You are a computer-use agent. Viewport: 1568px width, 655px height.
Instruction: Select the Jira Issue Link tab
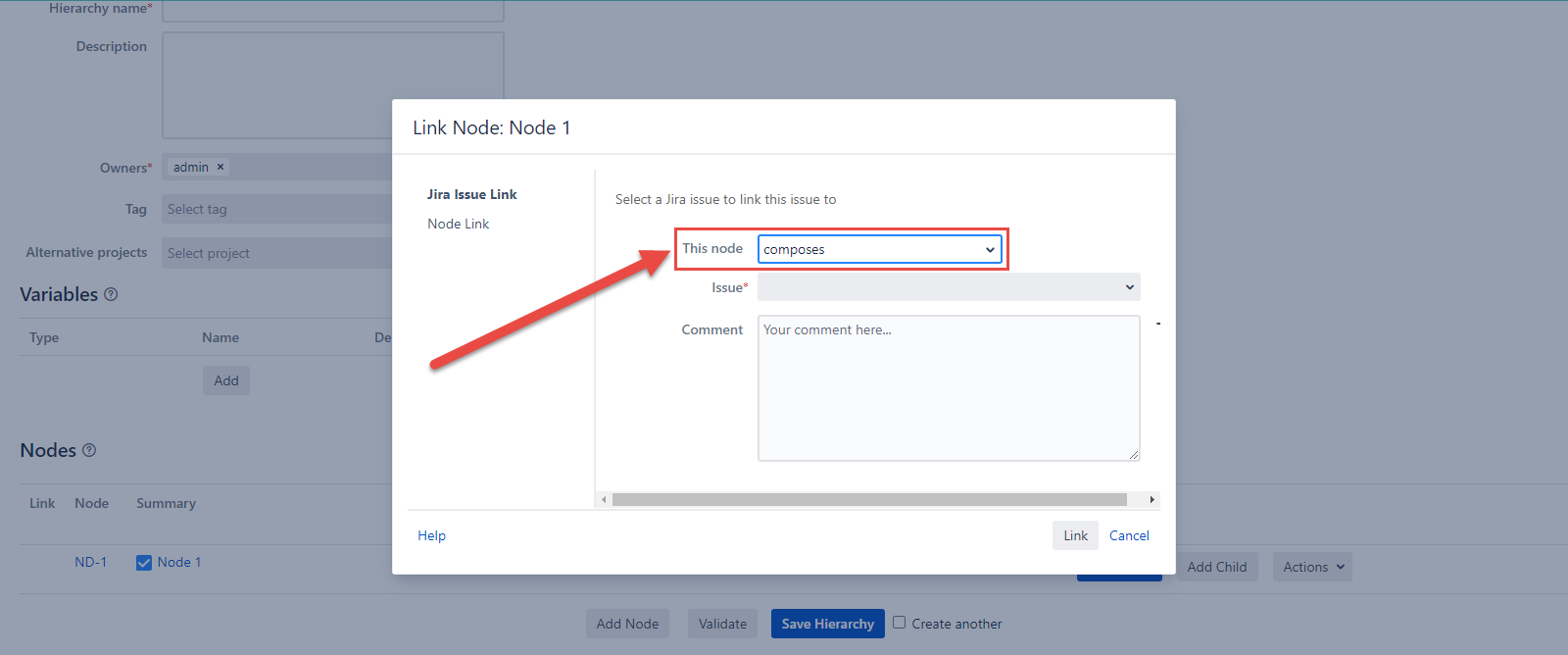click(471, 194)
